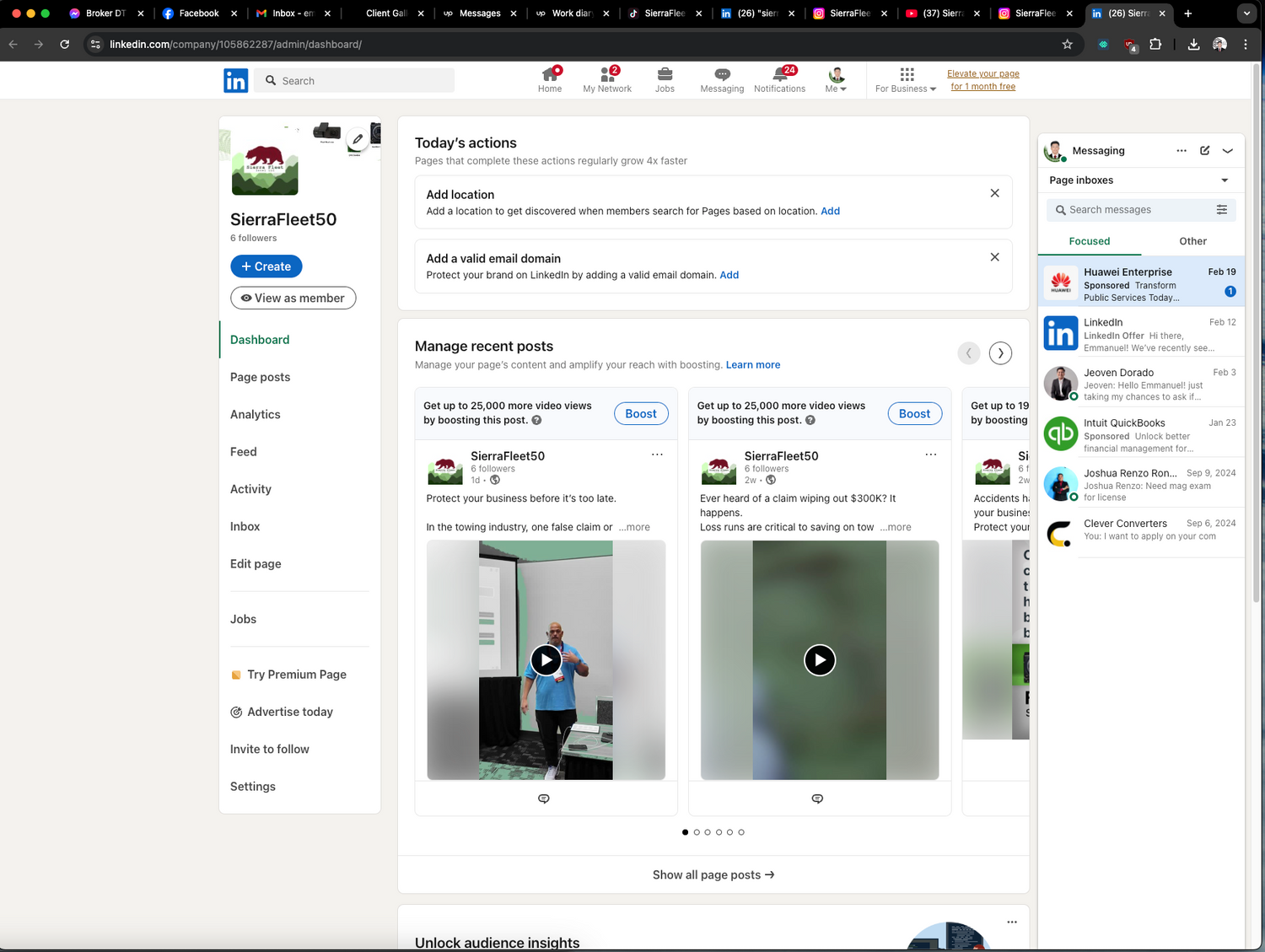This screenshot has width=1265, height=952.
Task: Open Advertise today option
Action: 282,712
